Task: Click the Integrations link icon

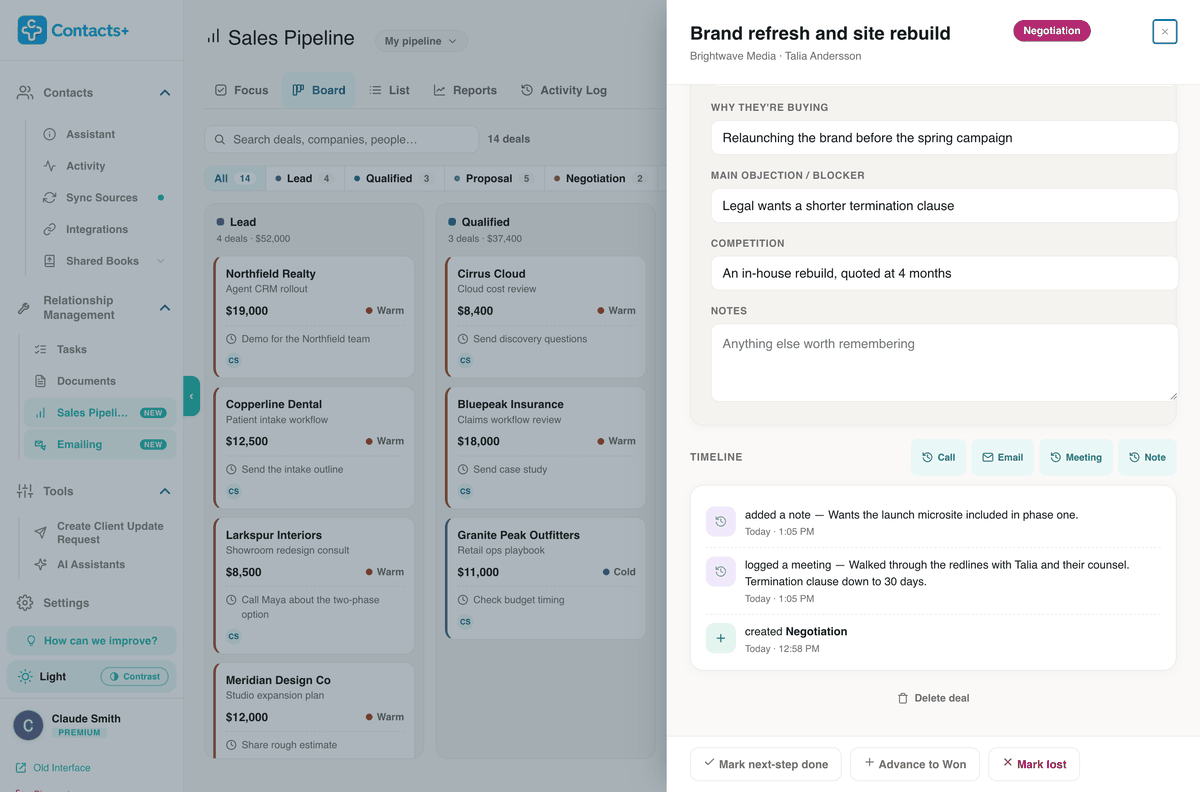Action: 49,229
